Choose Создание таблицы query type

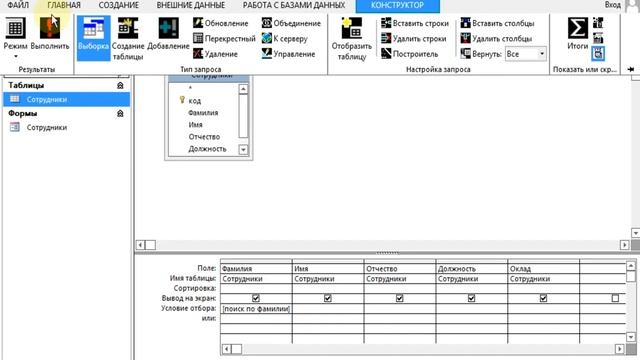click(128, 38)
